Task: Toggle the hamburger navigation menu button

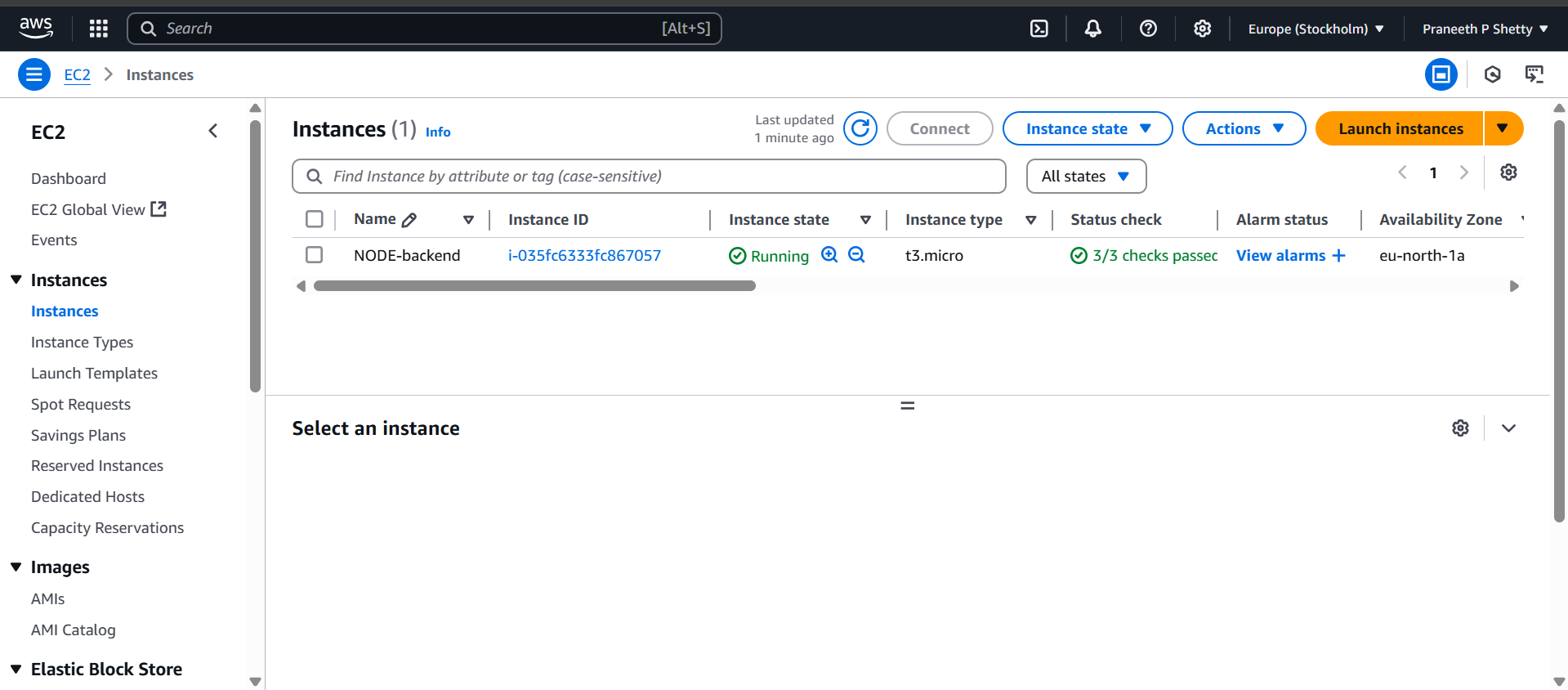Action: point(34,74)
